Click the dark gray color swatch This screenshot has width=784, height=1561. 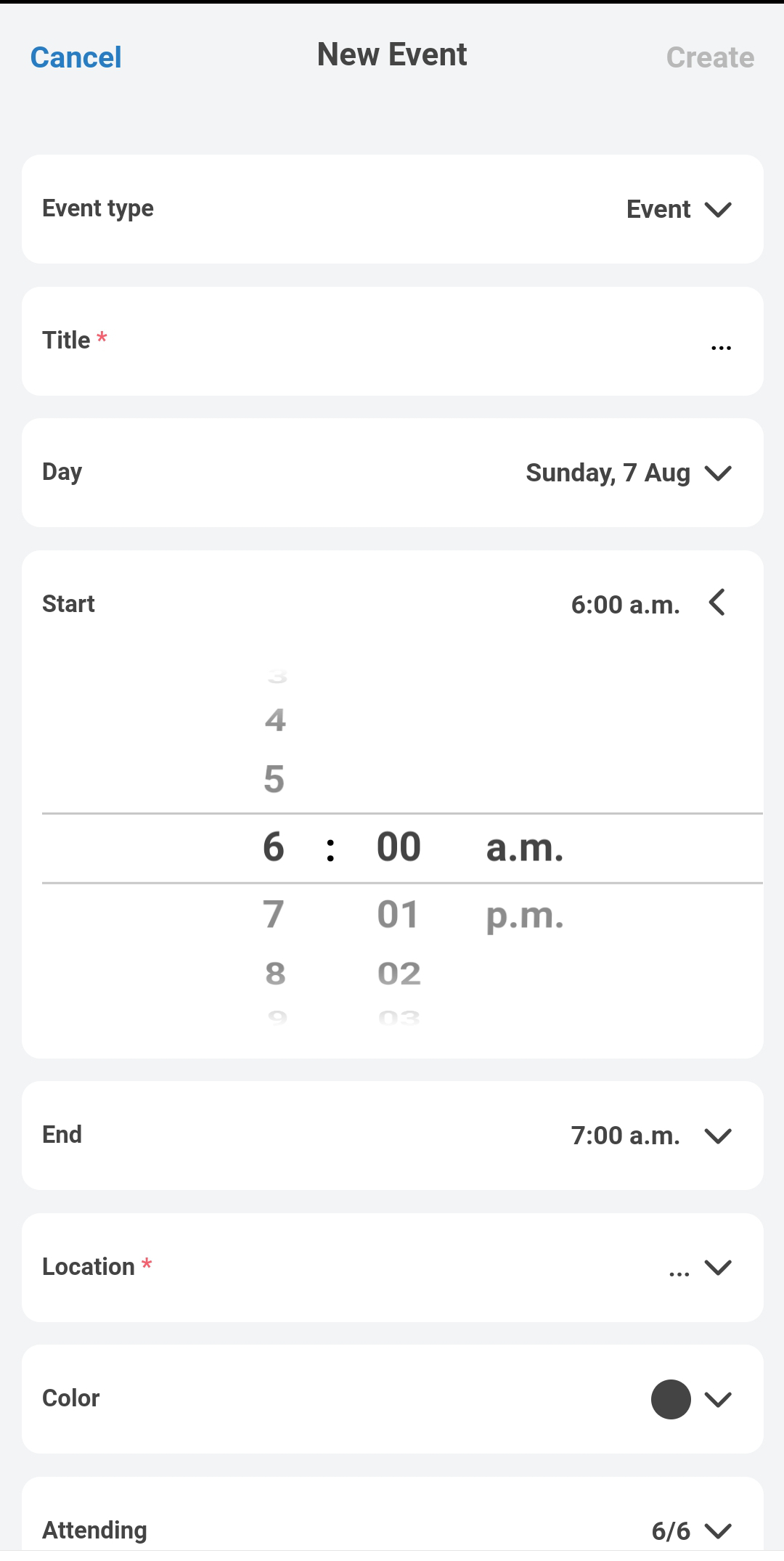pyautogui.click(x=671, y=1399)
